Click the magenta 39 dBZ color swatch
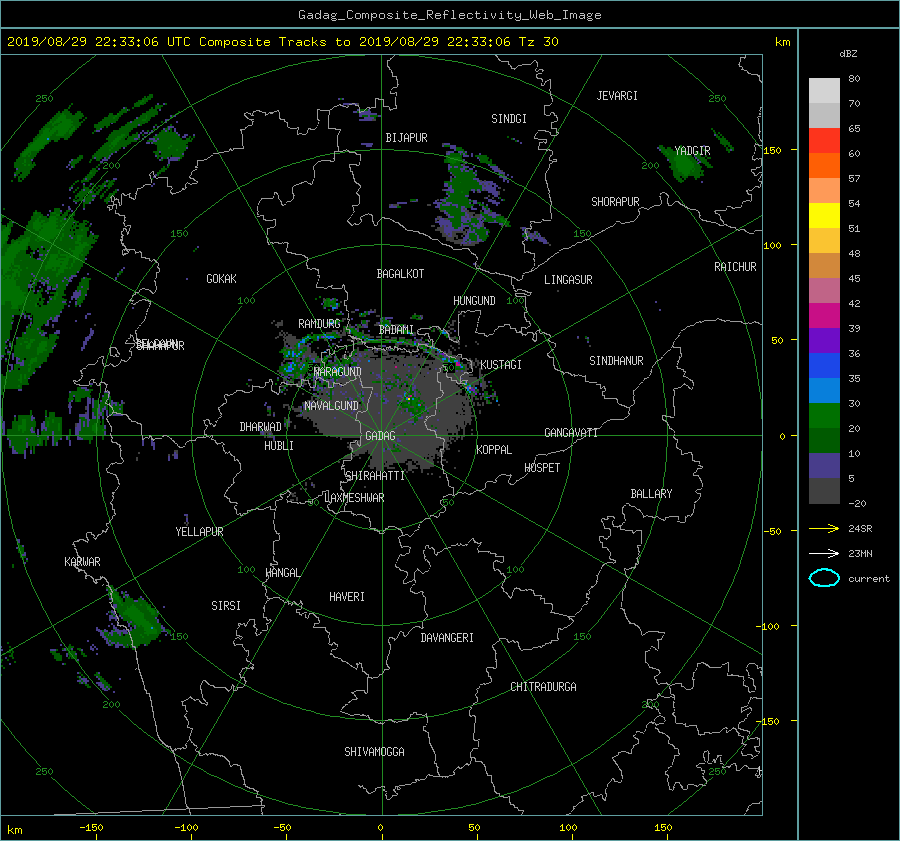Image resolution: width=900 pixels, height=841 pixels. pyautogui.click(x=824, y=316)
